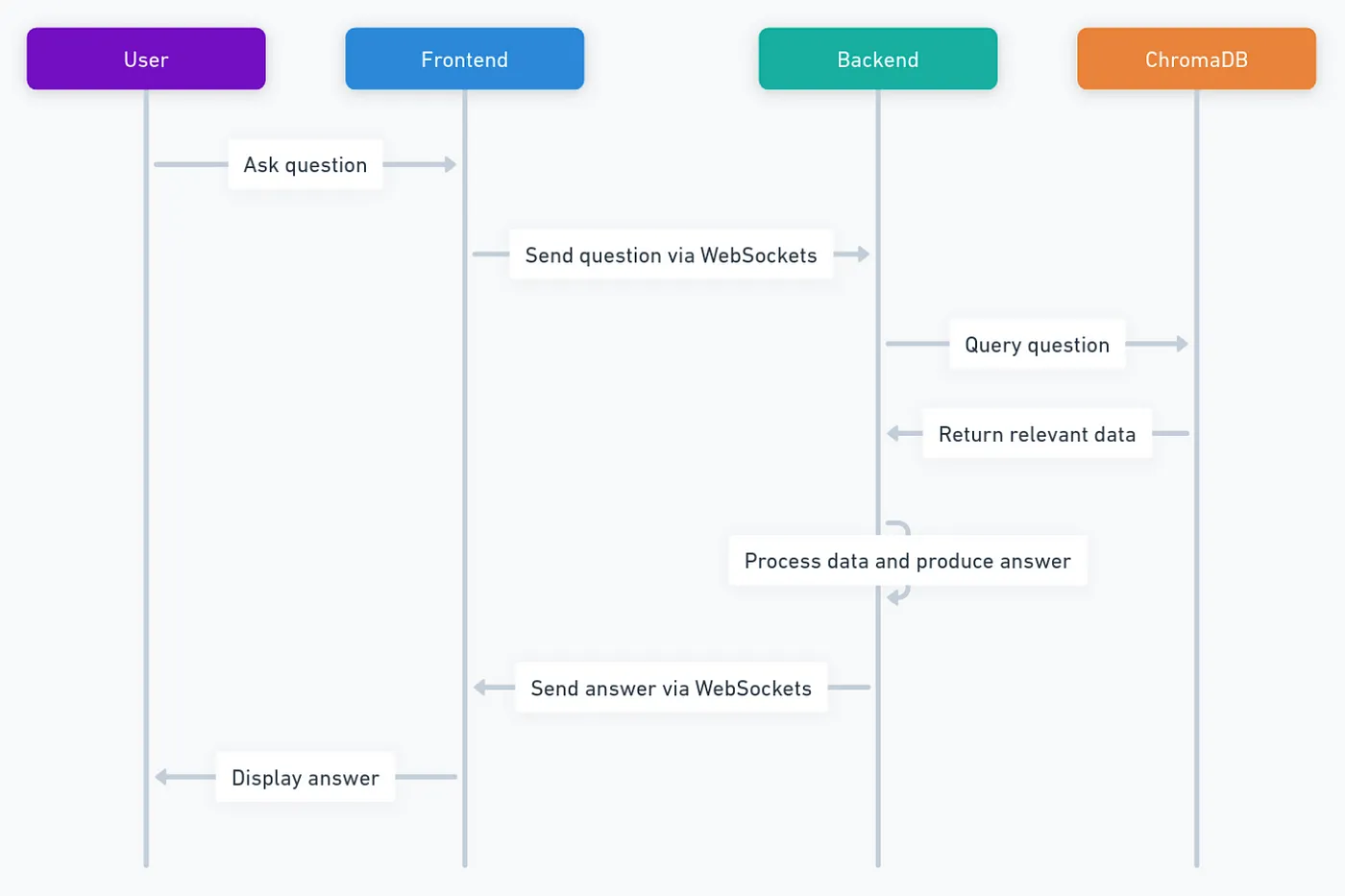Screen dimensions: 1345x896
Task: Click the Return relevant data arrowhead near Backend
Action: (893, 434)
